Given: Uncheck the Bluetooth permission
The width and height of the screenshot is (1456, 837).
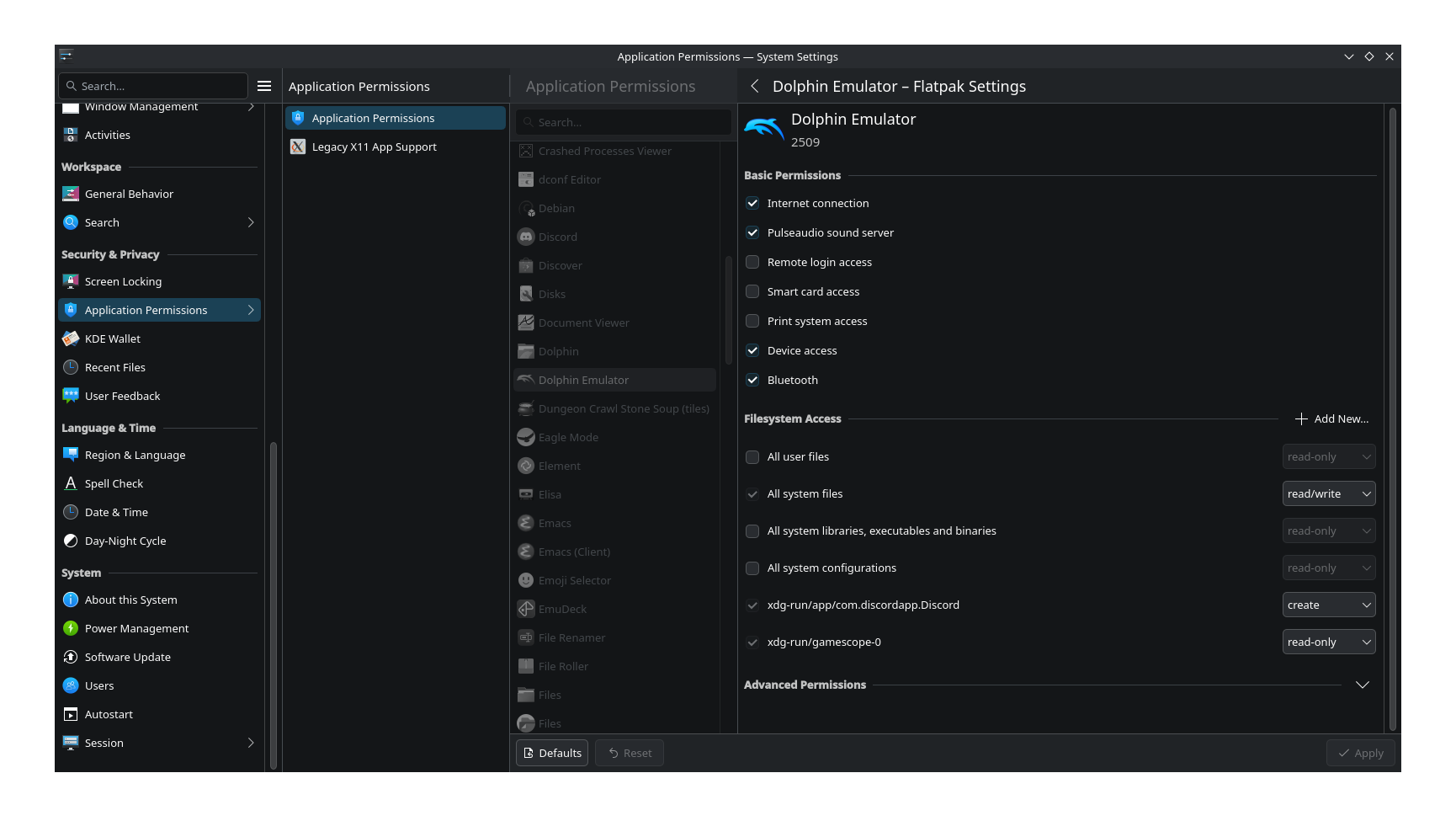Looking at the screenshot, I should (x=752, y=380).
